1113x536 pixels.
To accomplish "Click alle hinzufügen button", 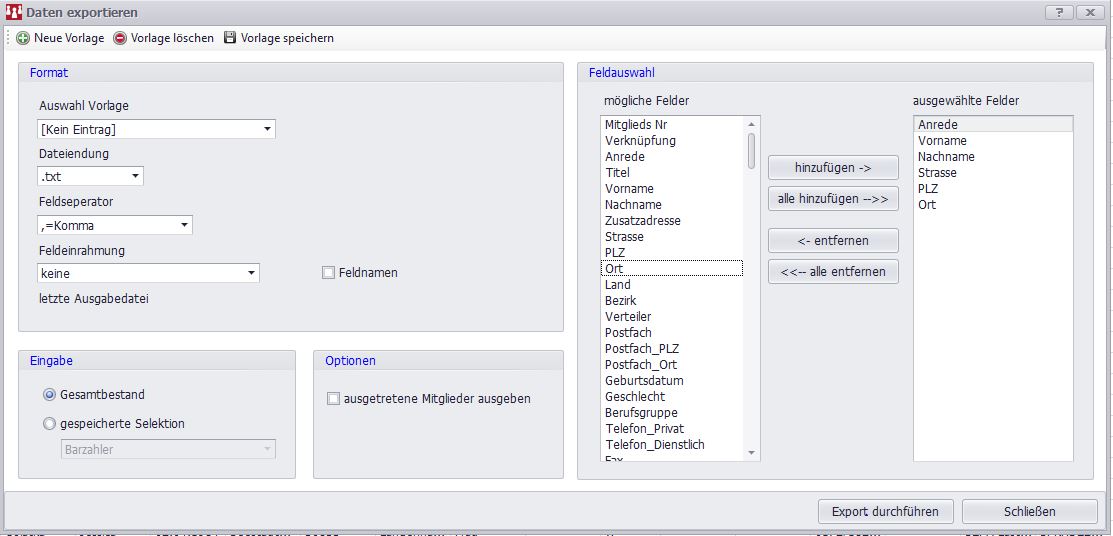I will point(833,199).
